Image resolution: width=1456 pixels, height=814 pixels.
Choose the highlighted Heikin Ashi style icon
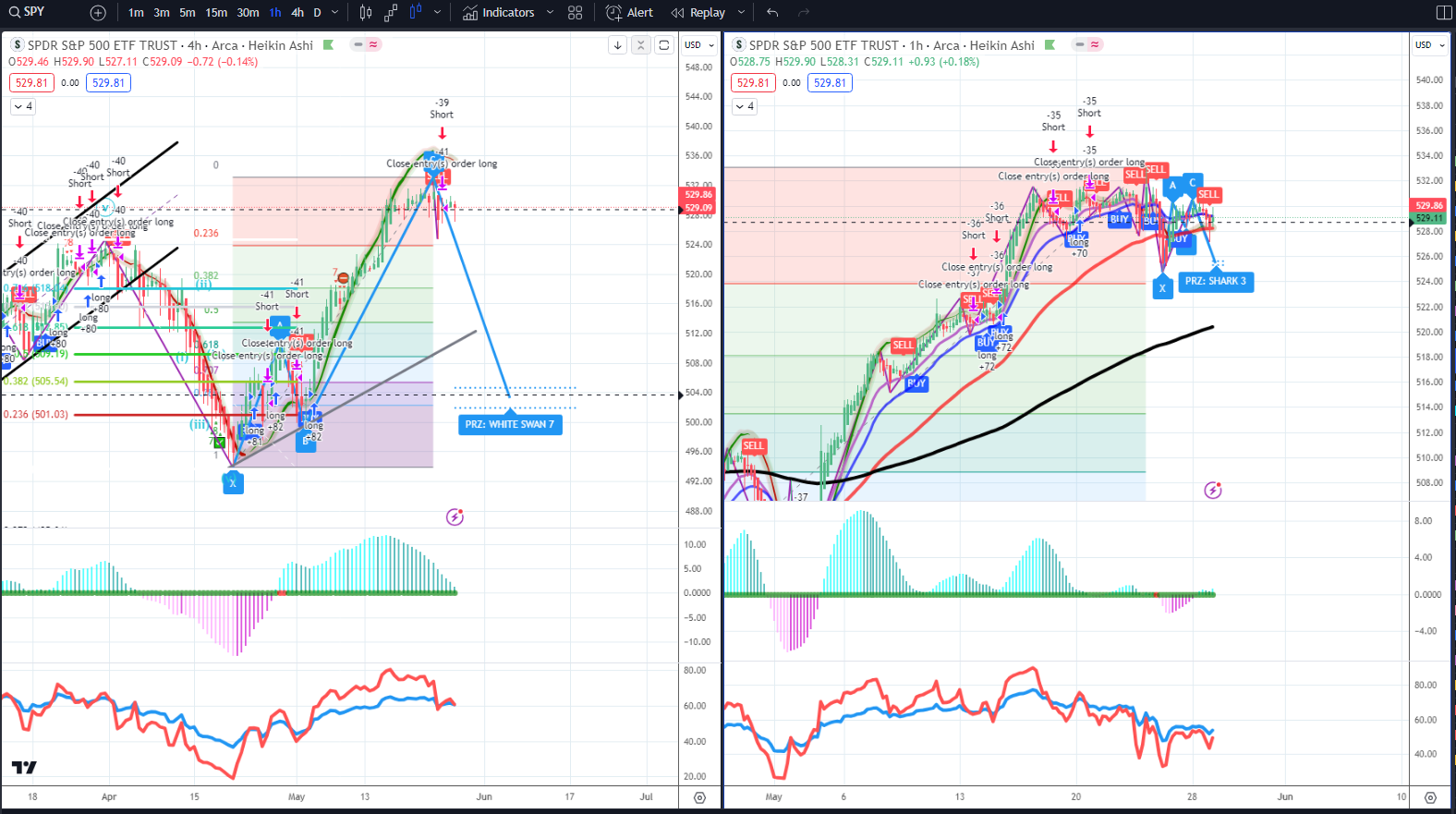coord(416,13)
